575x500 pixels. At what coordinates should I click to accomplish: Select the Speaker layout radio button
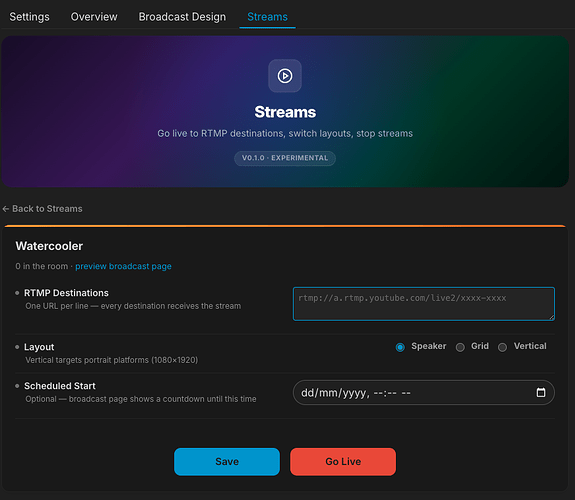pos(400,347)
